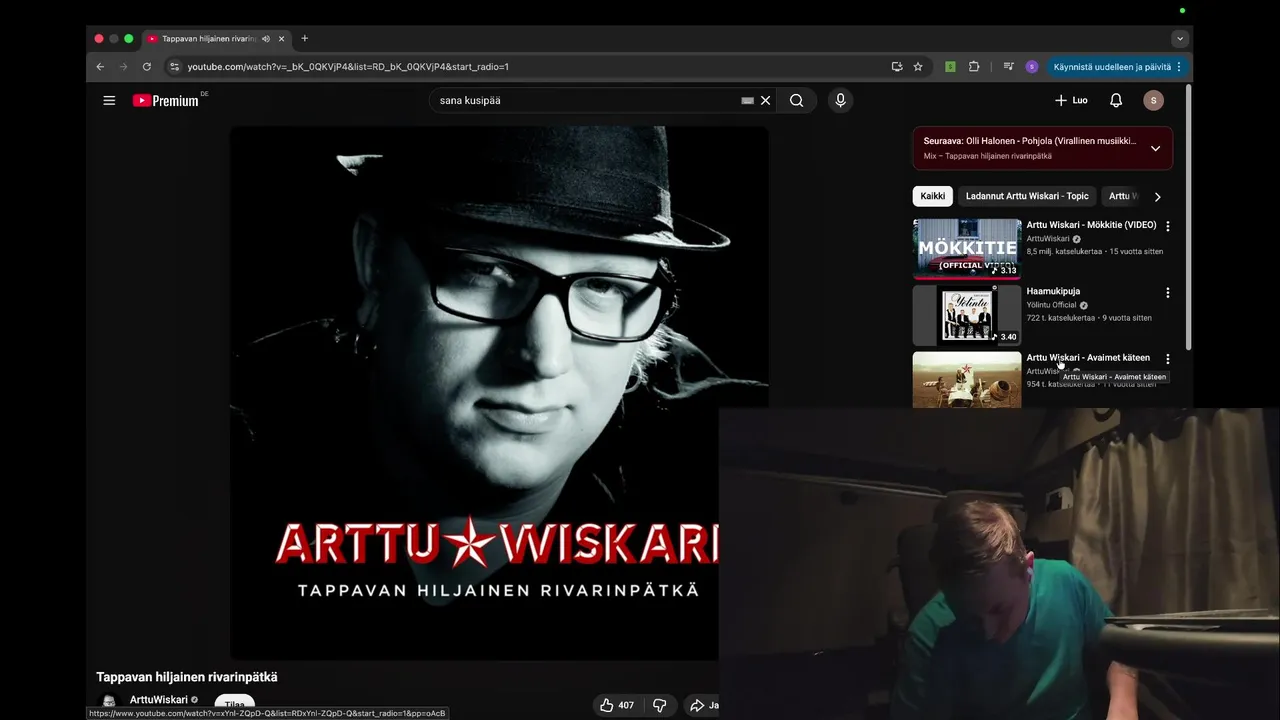Open the Yölintu Official channel name
The width and height of the screenshot is (1280, 720).
1051,305
